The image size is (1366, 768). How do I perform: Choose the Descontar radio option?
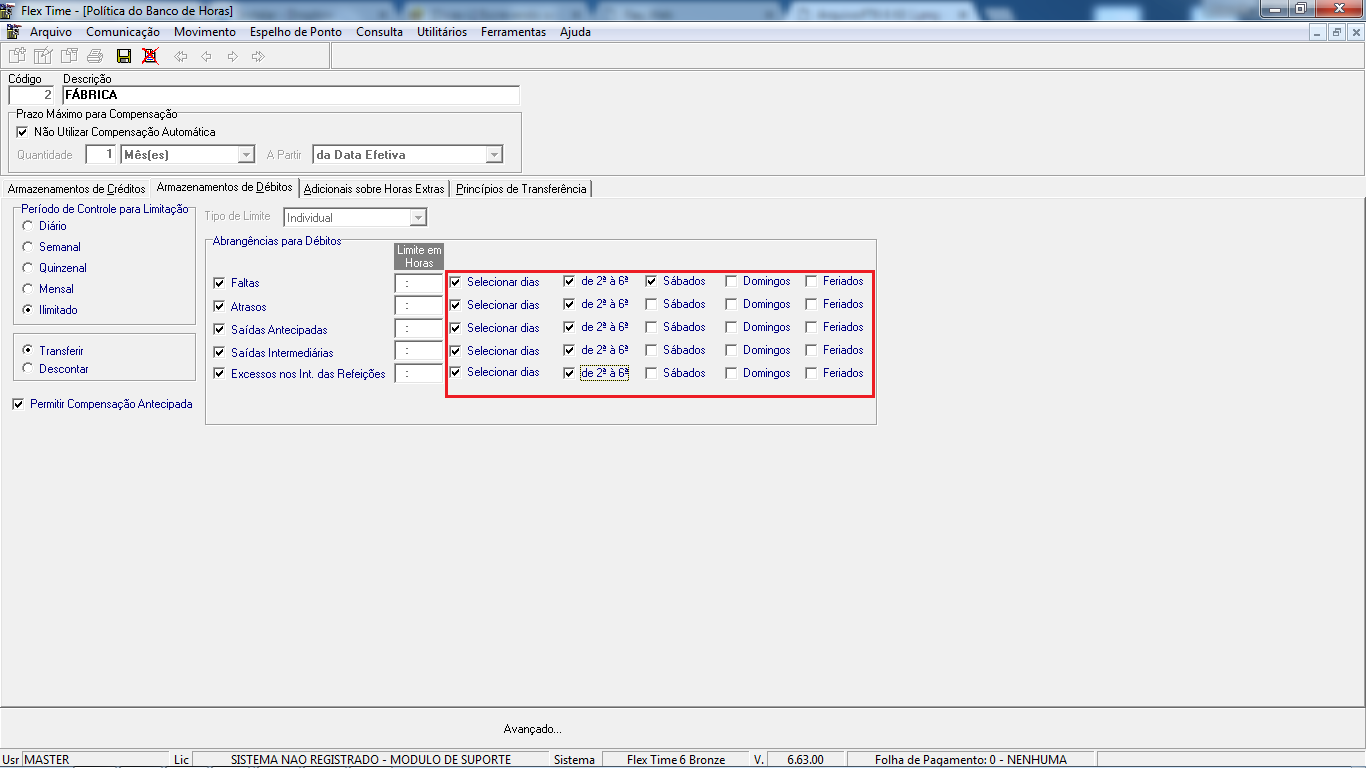click(x=28, y=369)
